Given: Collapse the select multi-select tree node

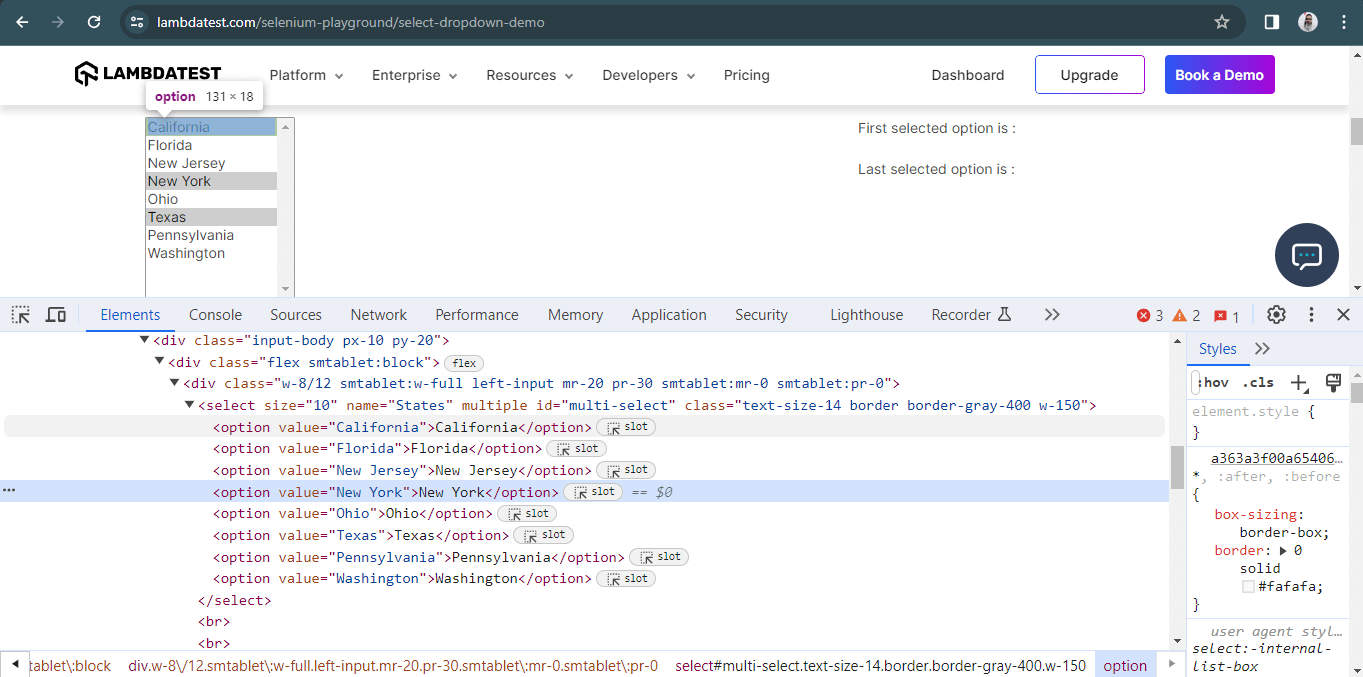Looking at the screenshot, I should [190, 405].
